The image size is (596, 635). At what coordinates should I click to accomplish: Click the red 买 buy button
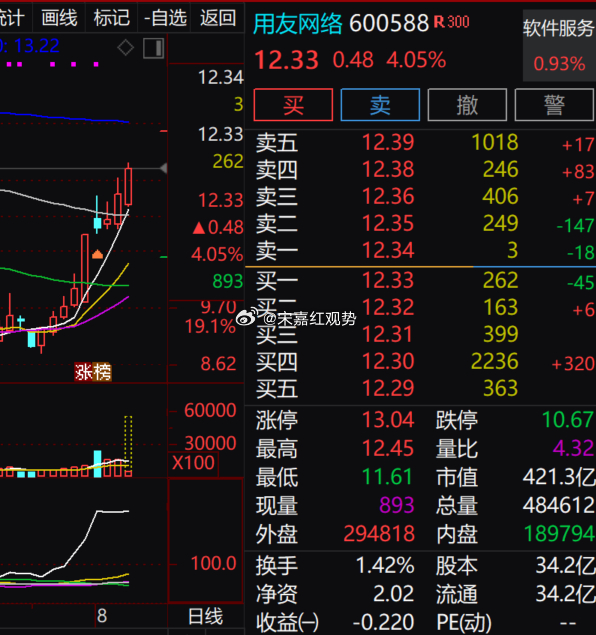(x=293, y=105)
